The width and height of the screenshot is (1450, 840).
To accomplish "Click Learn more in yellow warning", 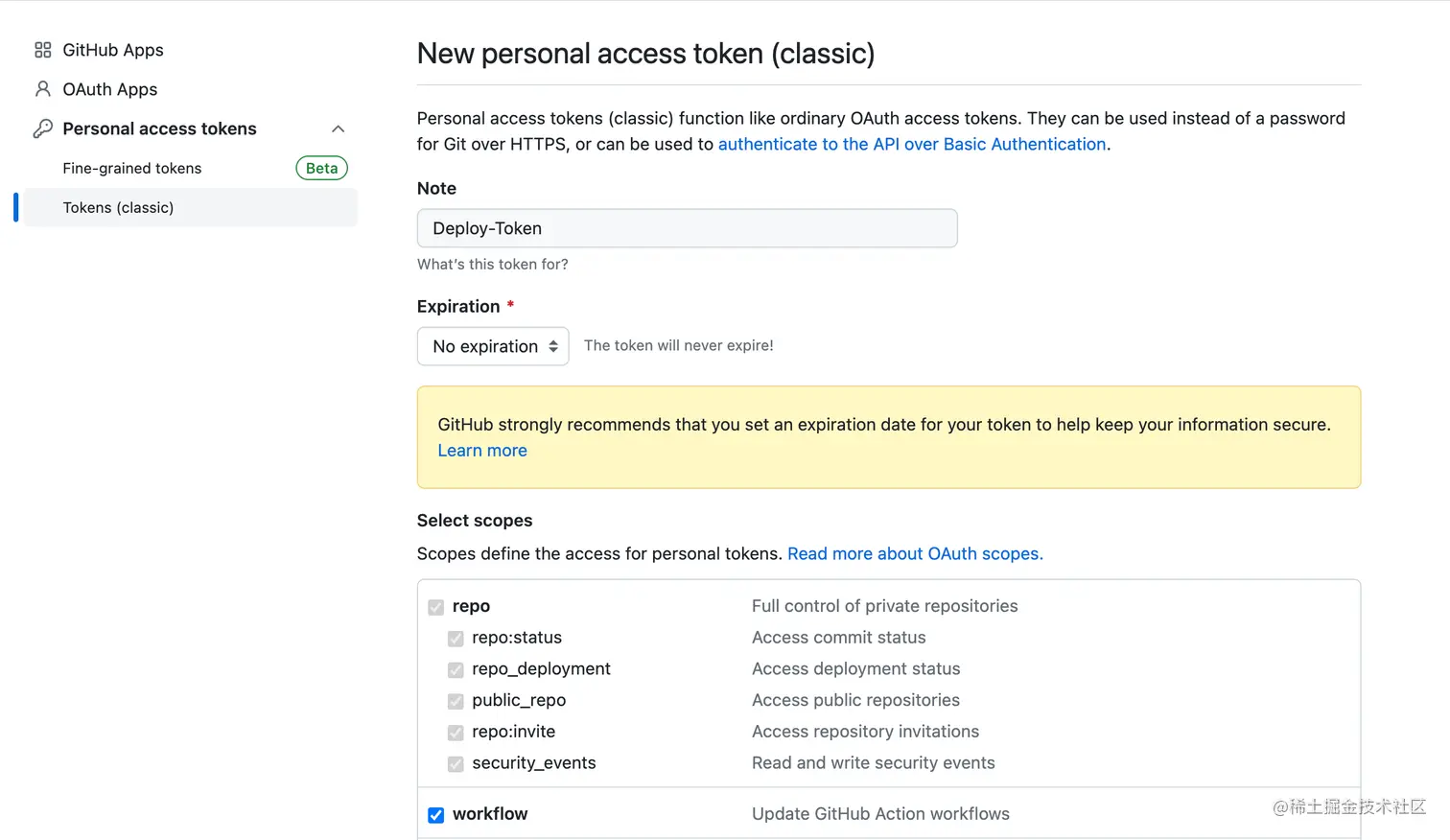I will coord(482,451).
